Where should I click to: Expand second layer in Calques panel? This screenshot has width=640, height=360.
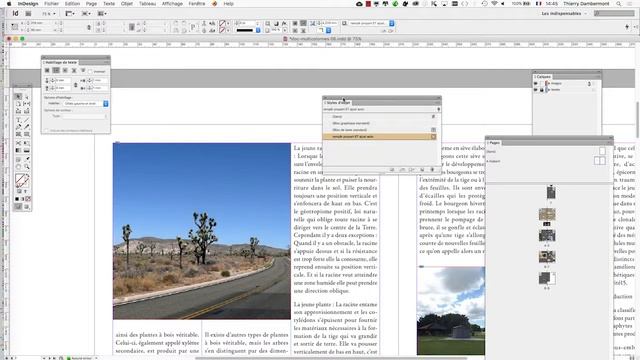click(x=548, y=90)
